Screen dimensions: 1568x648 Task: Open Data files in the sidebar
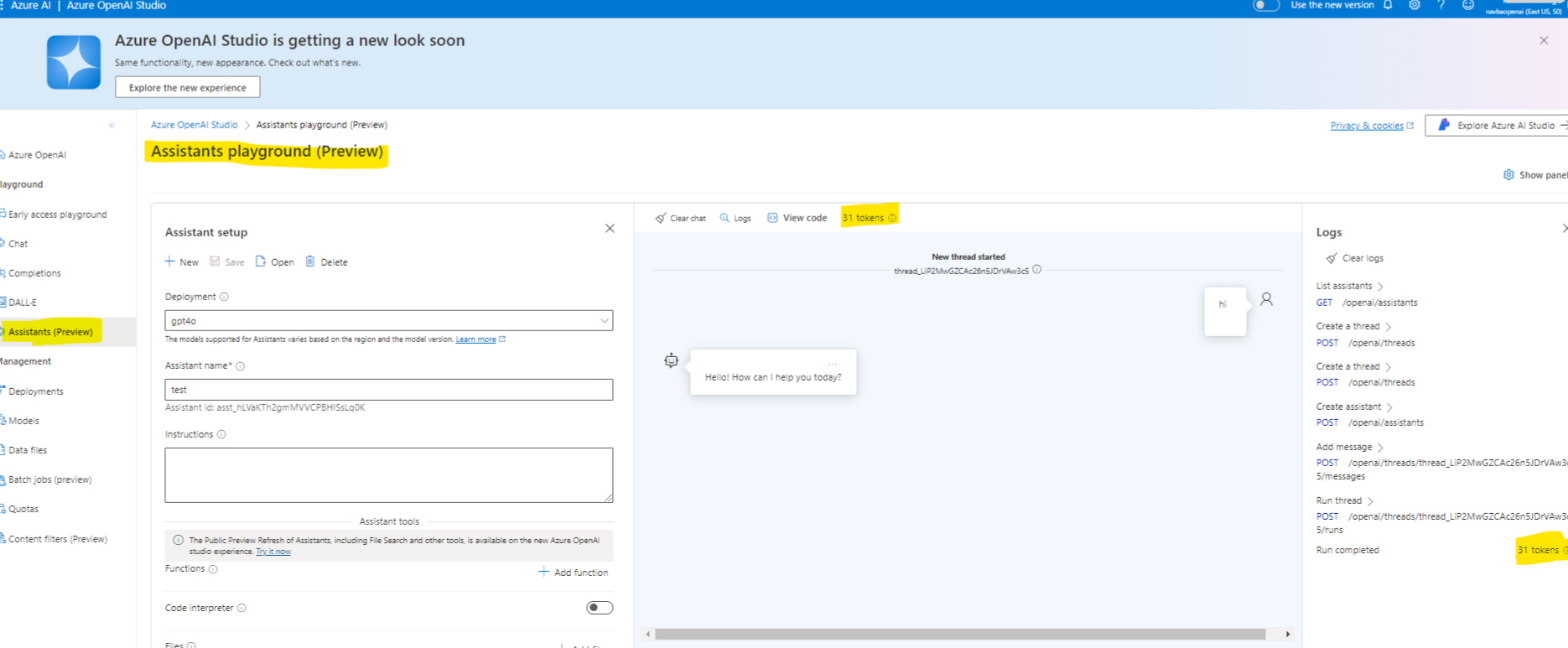(x=27, y=450)
